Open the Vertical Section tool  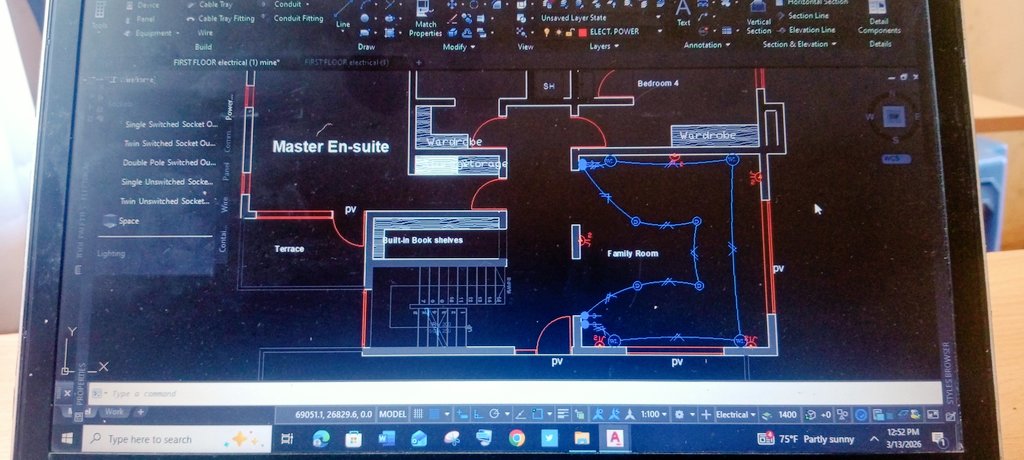pos(758,18)
